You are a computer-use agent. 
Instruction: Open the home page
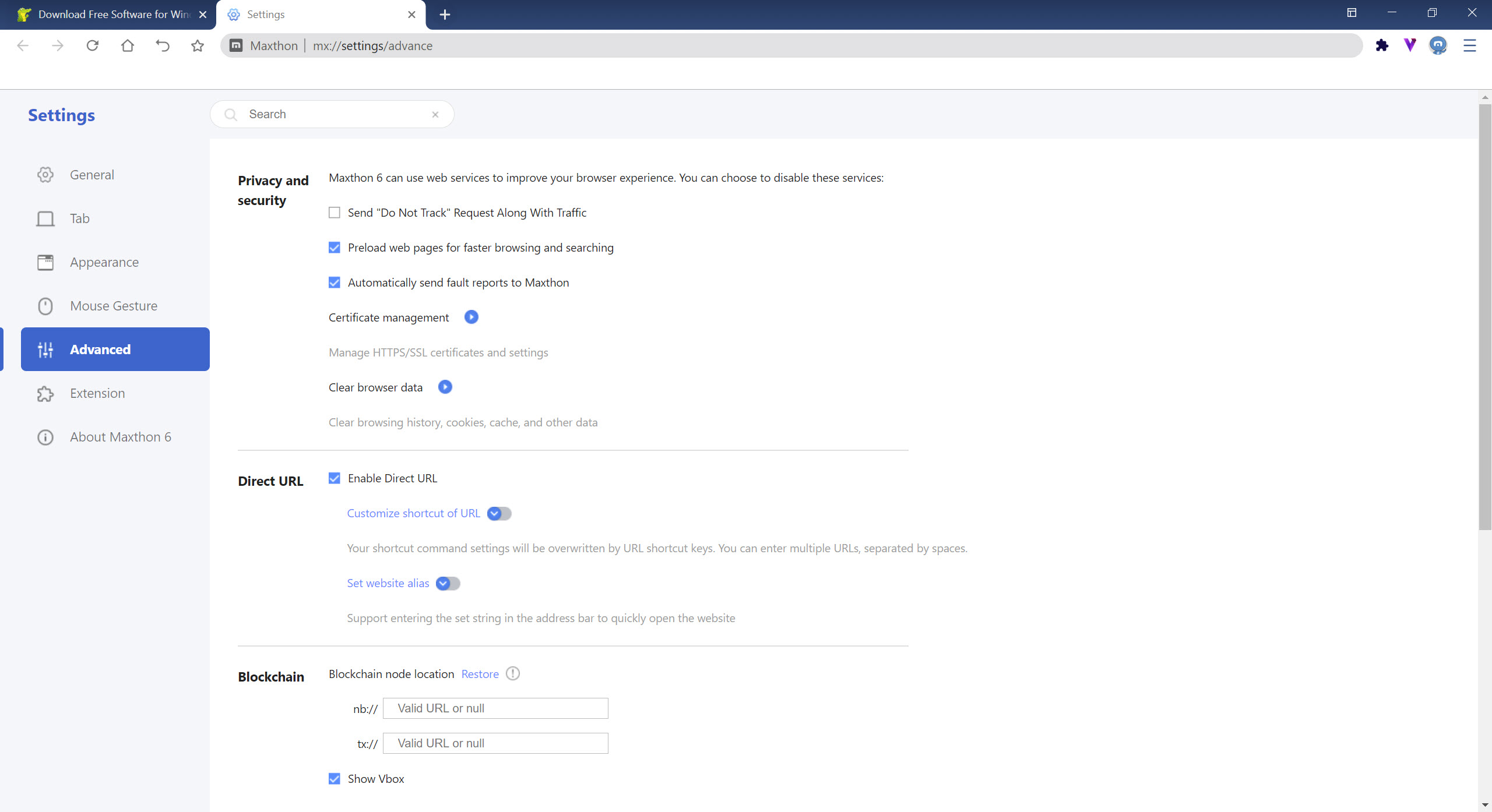tap(128, 45)
